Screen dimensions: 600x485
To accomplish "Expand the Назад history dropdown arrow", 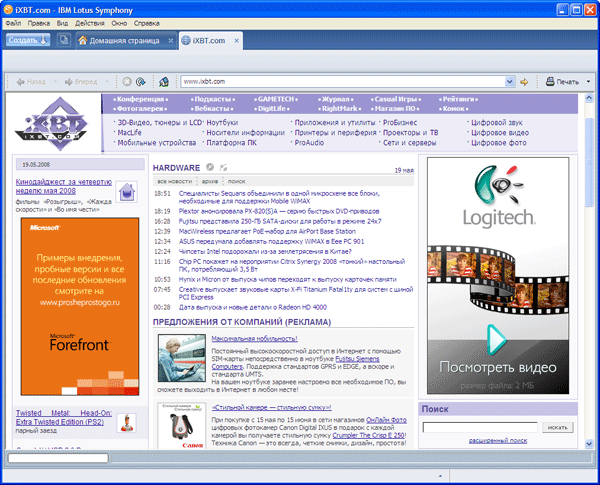I will point(55,82).
